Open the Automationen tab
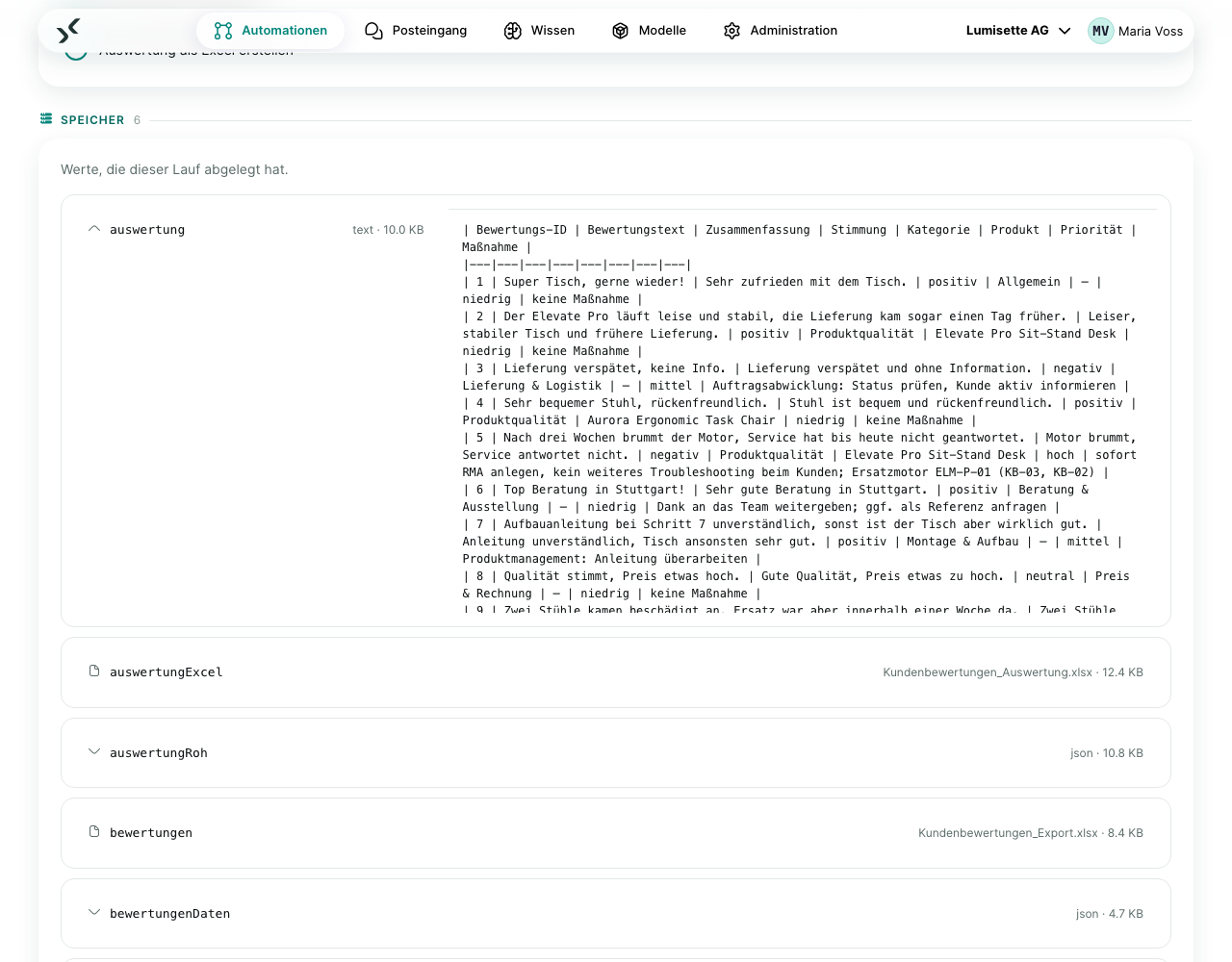Screen dimensions: 1232x962 tap(270, 31)
